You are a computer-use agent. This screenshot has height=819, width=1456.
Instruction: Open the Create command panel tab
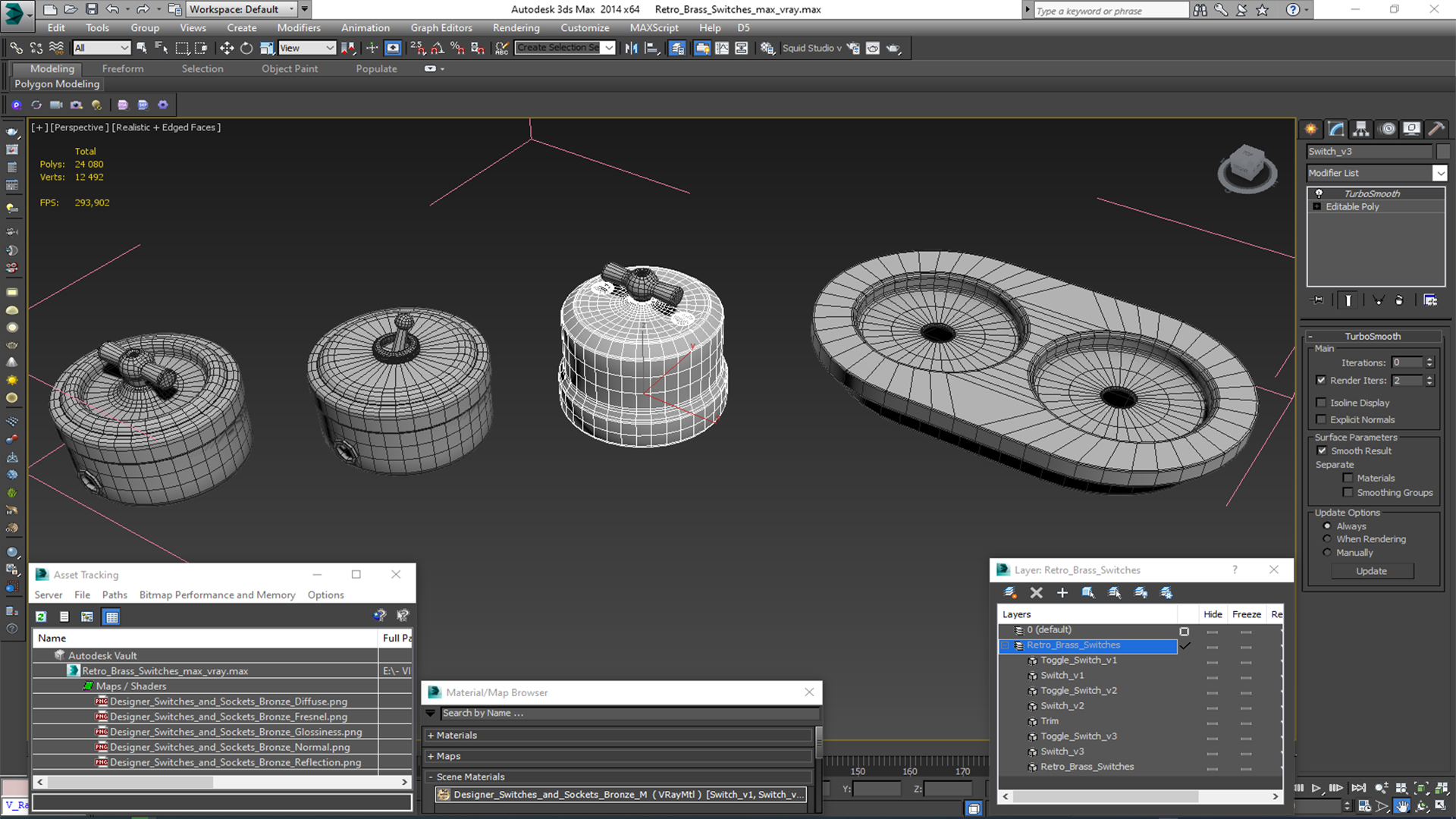coord(1311,129)
